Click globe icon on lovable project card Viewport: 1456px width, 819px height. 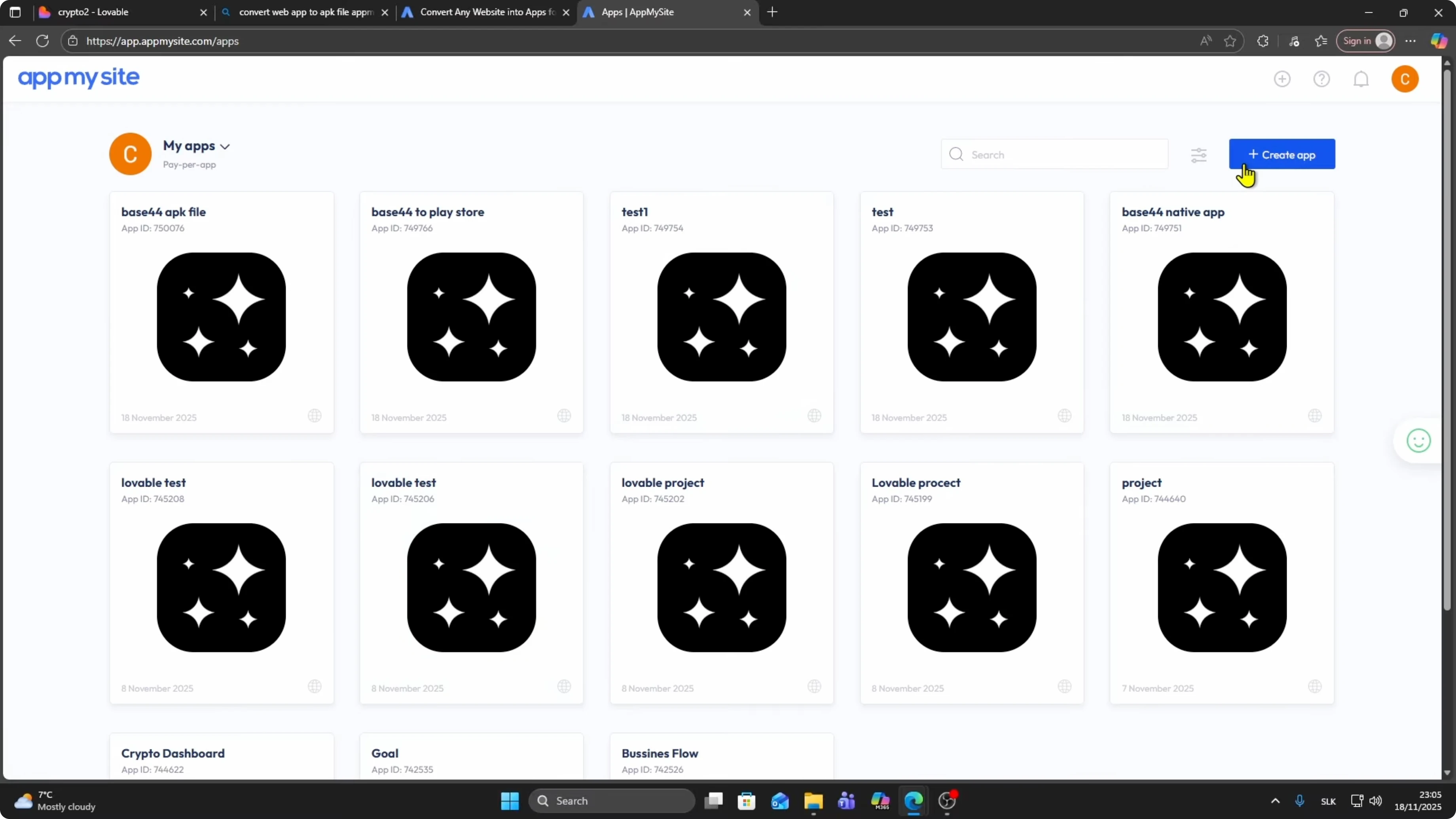(x=815, y=687)
